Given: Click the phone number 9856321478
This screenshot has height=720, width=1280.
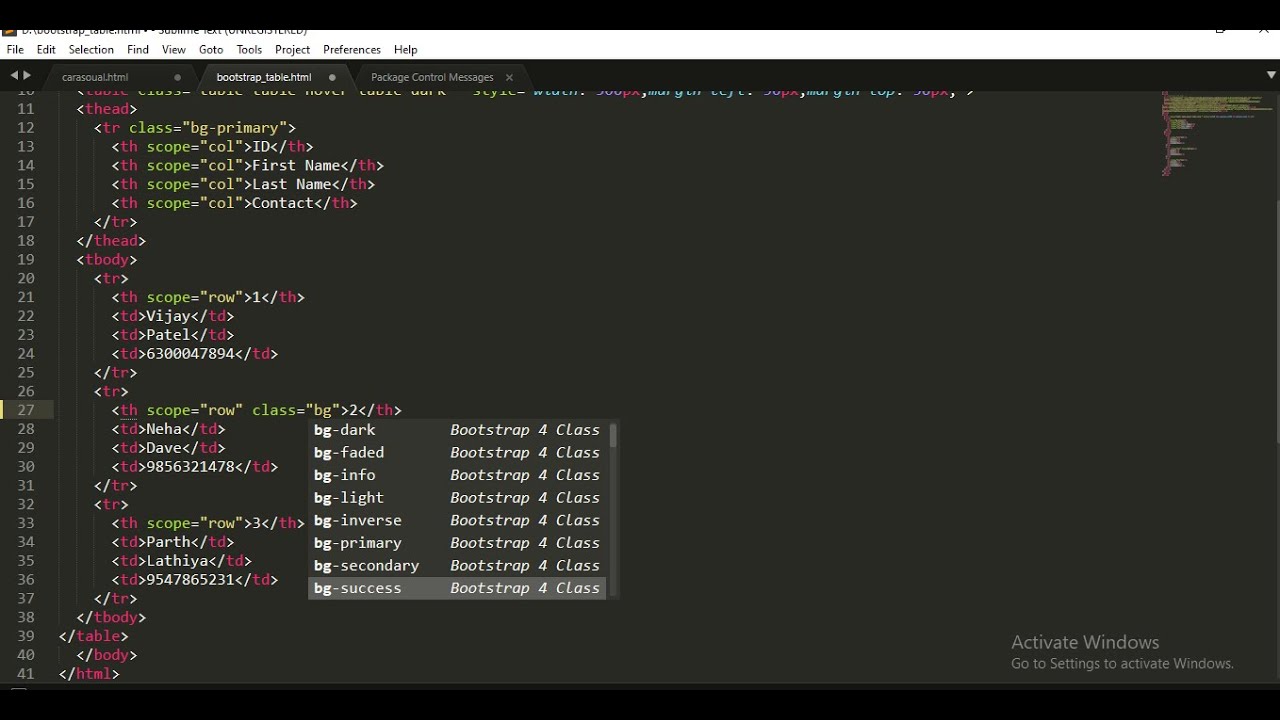Looking at the screenshot, I should 190,467.
